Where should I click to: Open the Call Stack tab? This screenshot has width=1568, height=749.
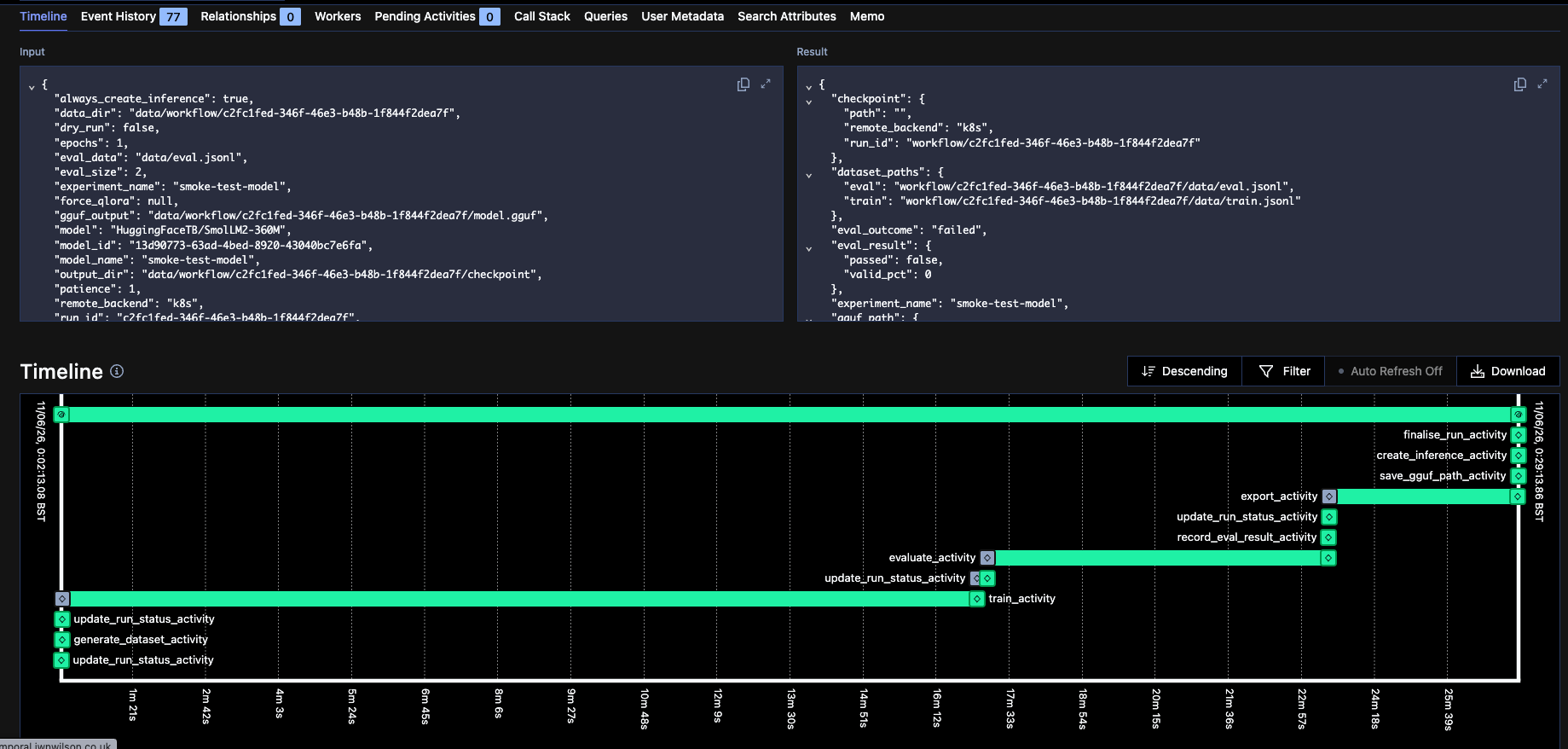coord(542,16)
